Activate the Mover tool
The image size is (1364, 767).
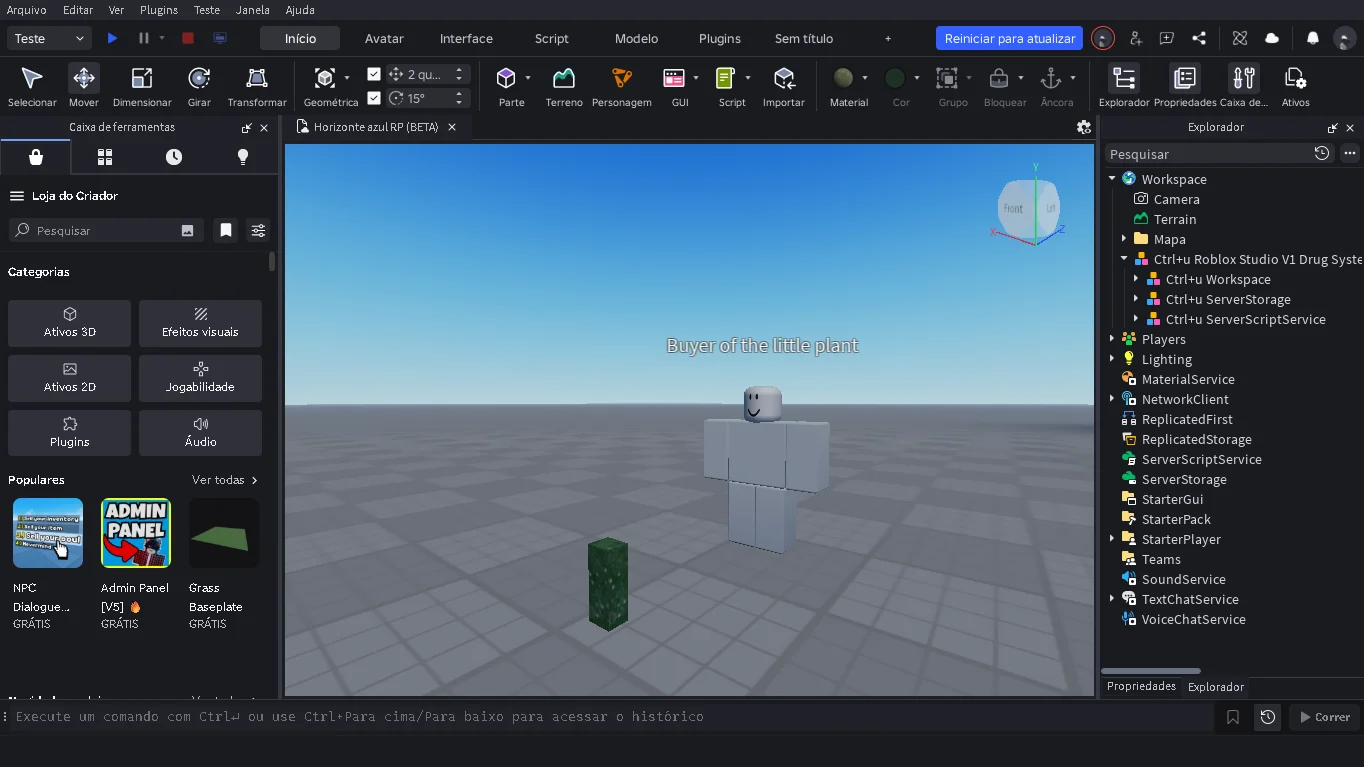84,86
